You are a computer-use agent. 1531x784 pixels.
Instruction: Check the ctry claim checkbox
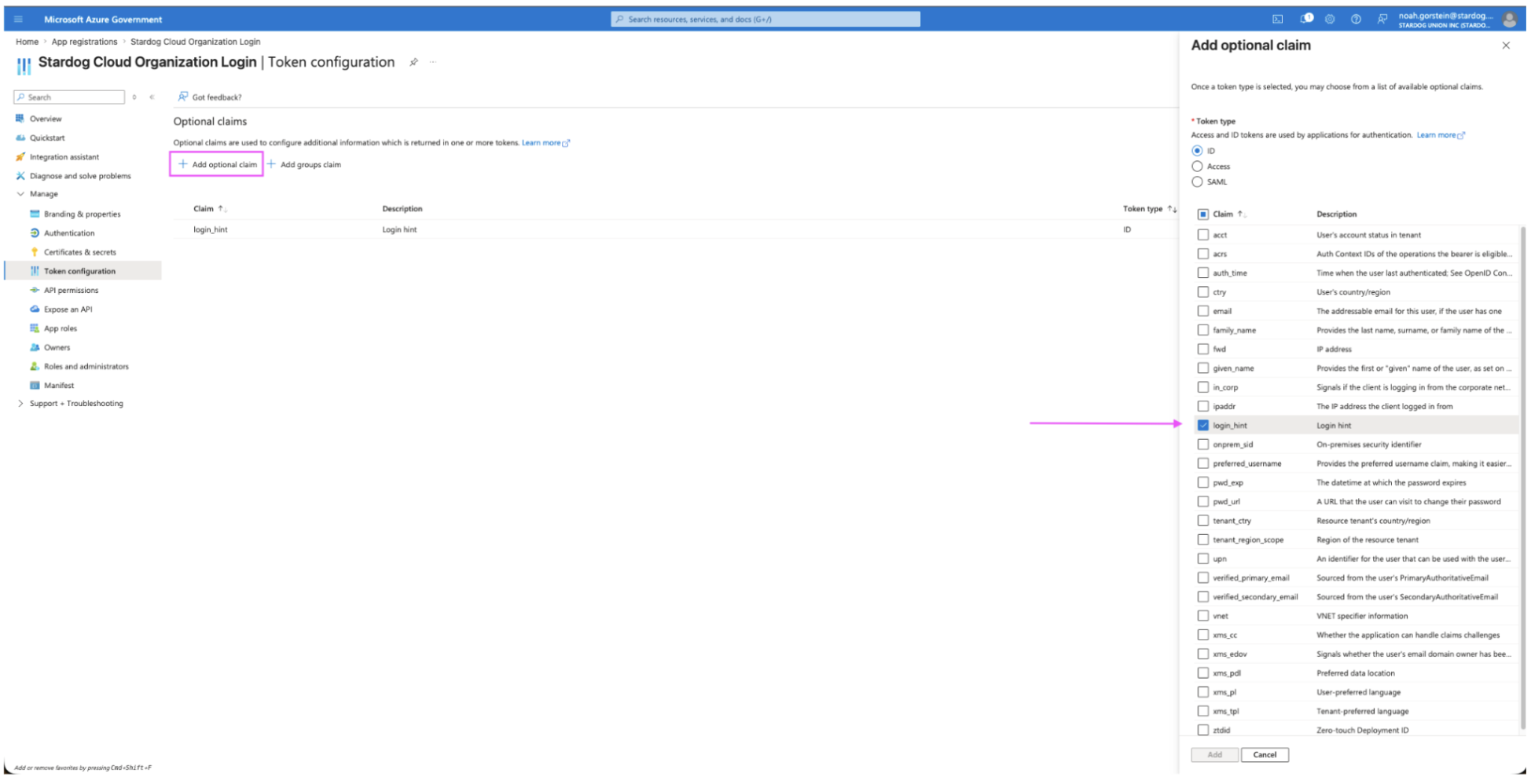[x=1203, y=292]
